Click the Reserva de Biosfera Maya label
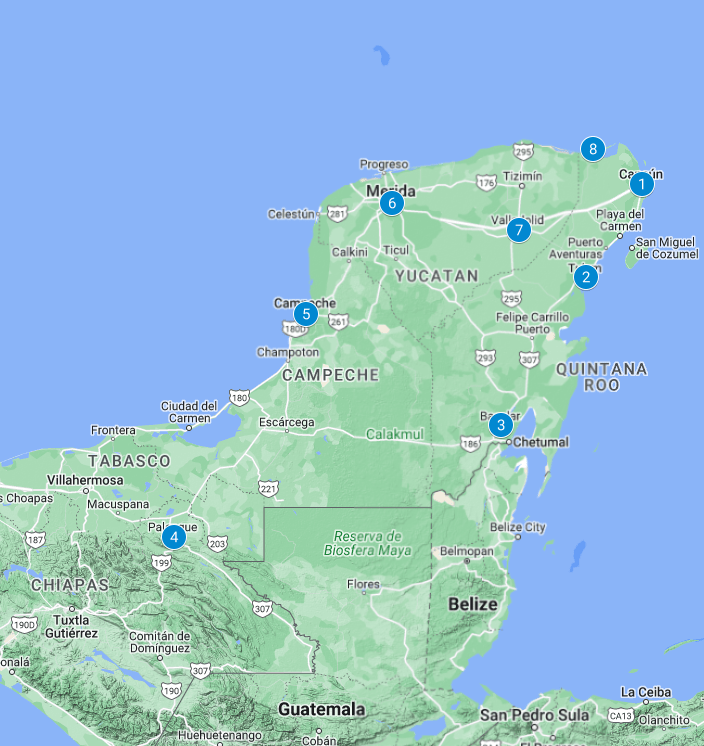Screen dimensions: 704x746 367,543
